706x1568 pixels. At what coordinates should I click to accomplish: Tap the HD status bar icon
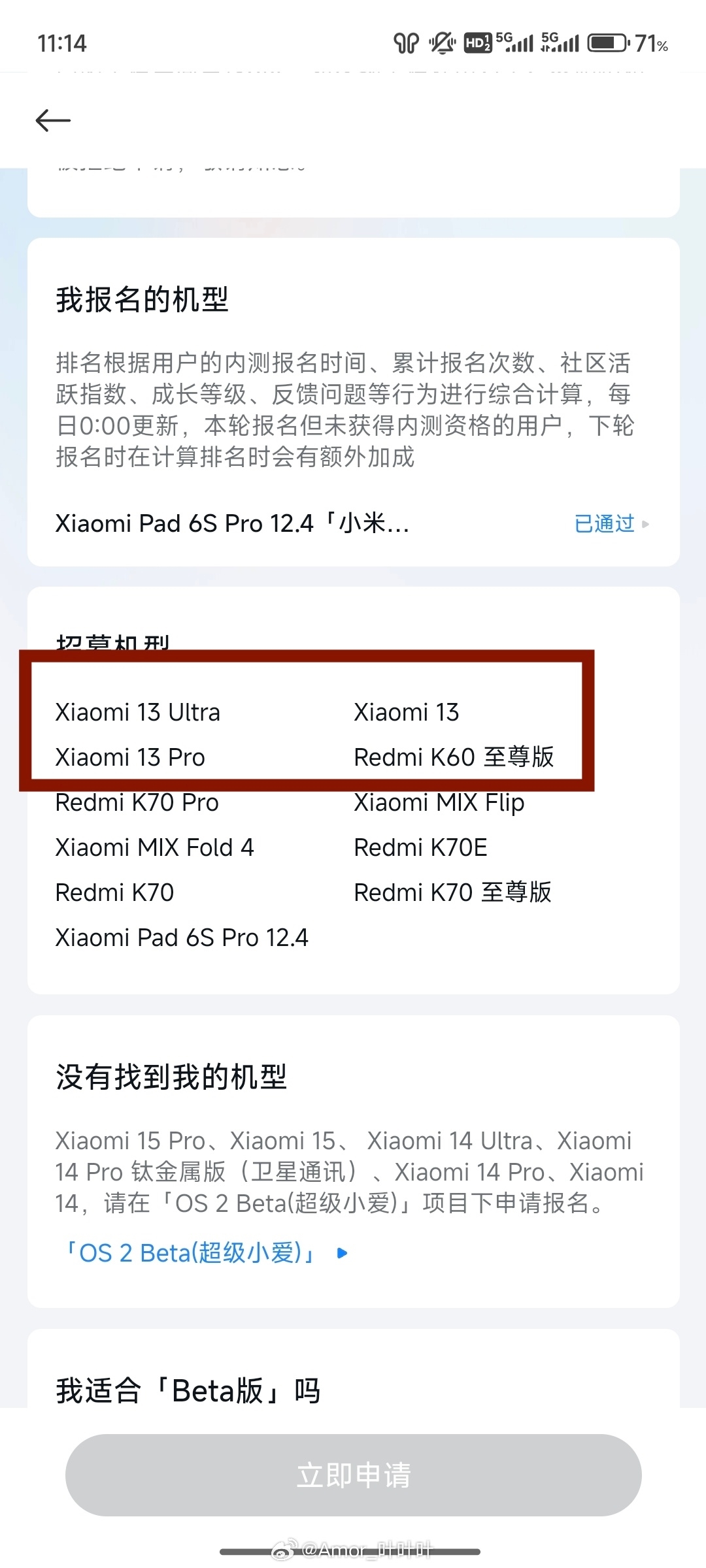[477, 44]
